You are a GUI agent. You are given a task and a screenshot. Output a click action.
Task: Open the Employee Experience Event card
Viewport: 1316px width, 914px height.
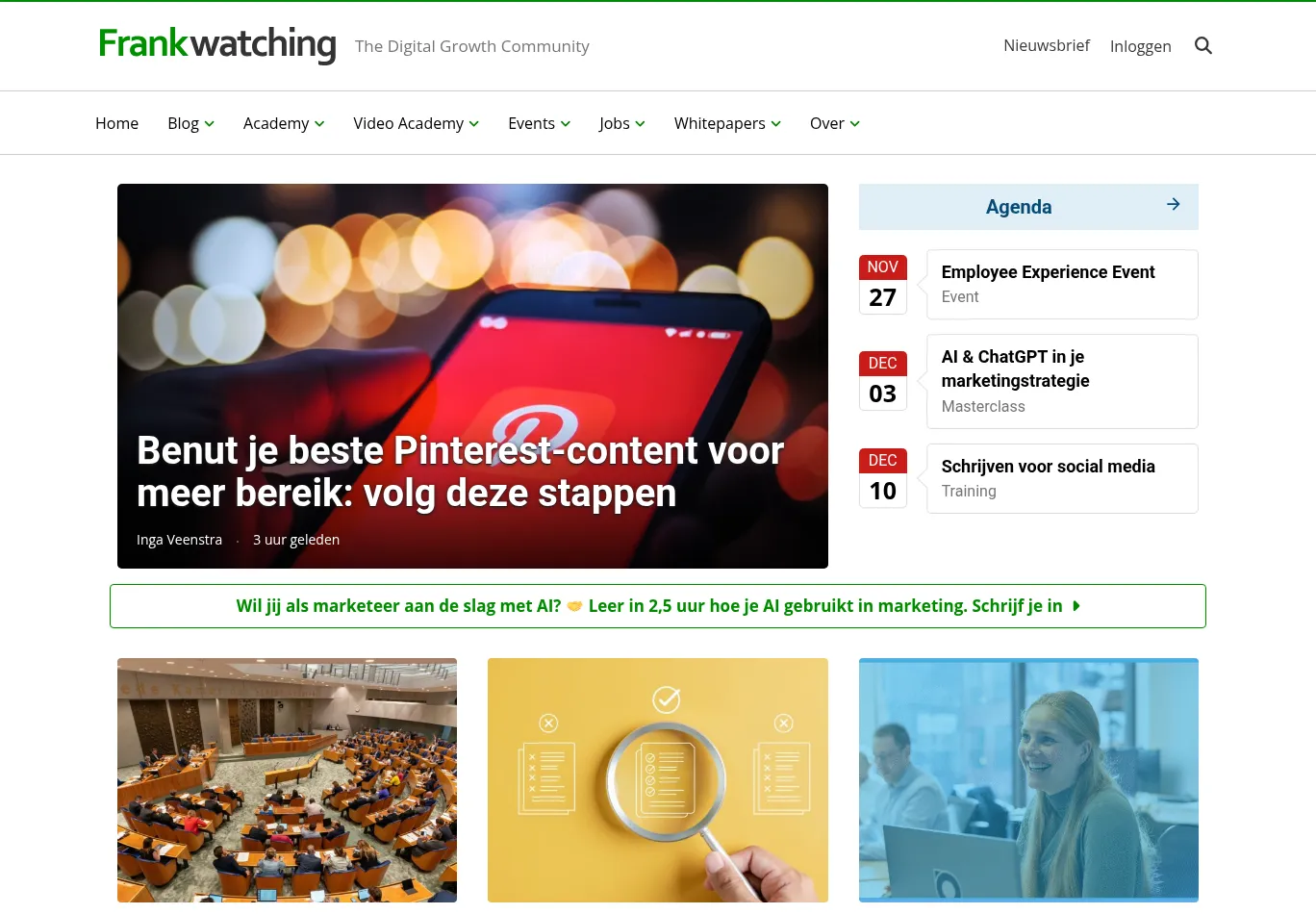(1062, 285)
